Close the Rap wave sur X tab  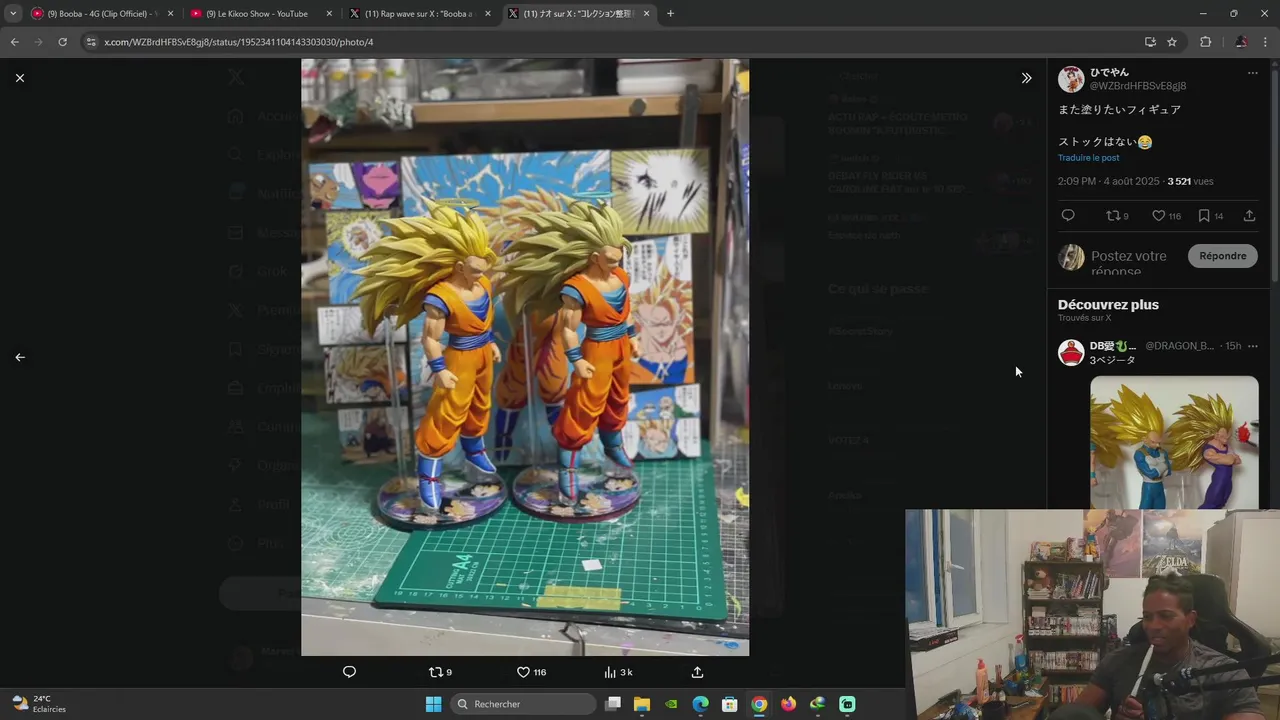tap(488, 14)
